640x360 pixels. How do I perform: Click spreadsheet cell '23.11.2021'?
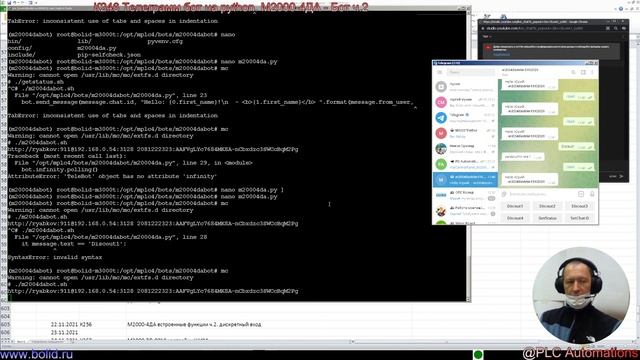pos(64,333)
